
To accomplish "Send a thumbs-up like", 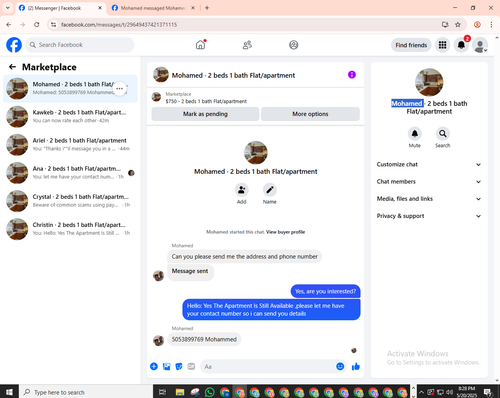I will point(356,366).
